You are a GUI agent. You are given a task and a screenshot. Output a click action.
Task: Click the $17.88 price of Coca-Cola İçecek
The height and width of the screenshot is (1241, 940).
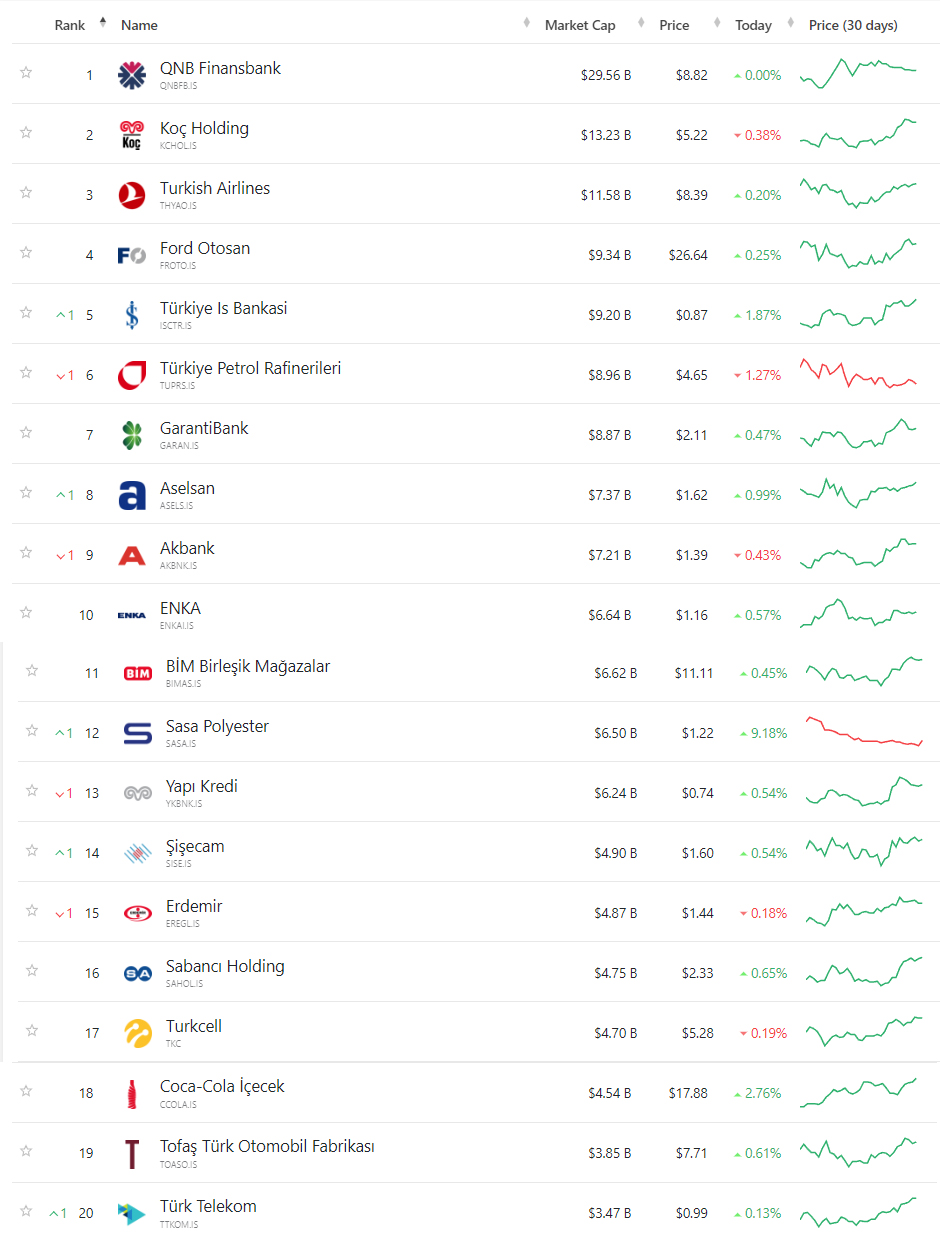[x=688, y=1093]
